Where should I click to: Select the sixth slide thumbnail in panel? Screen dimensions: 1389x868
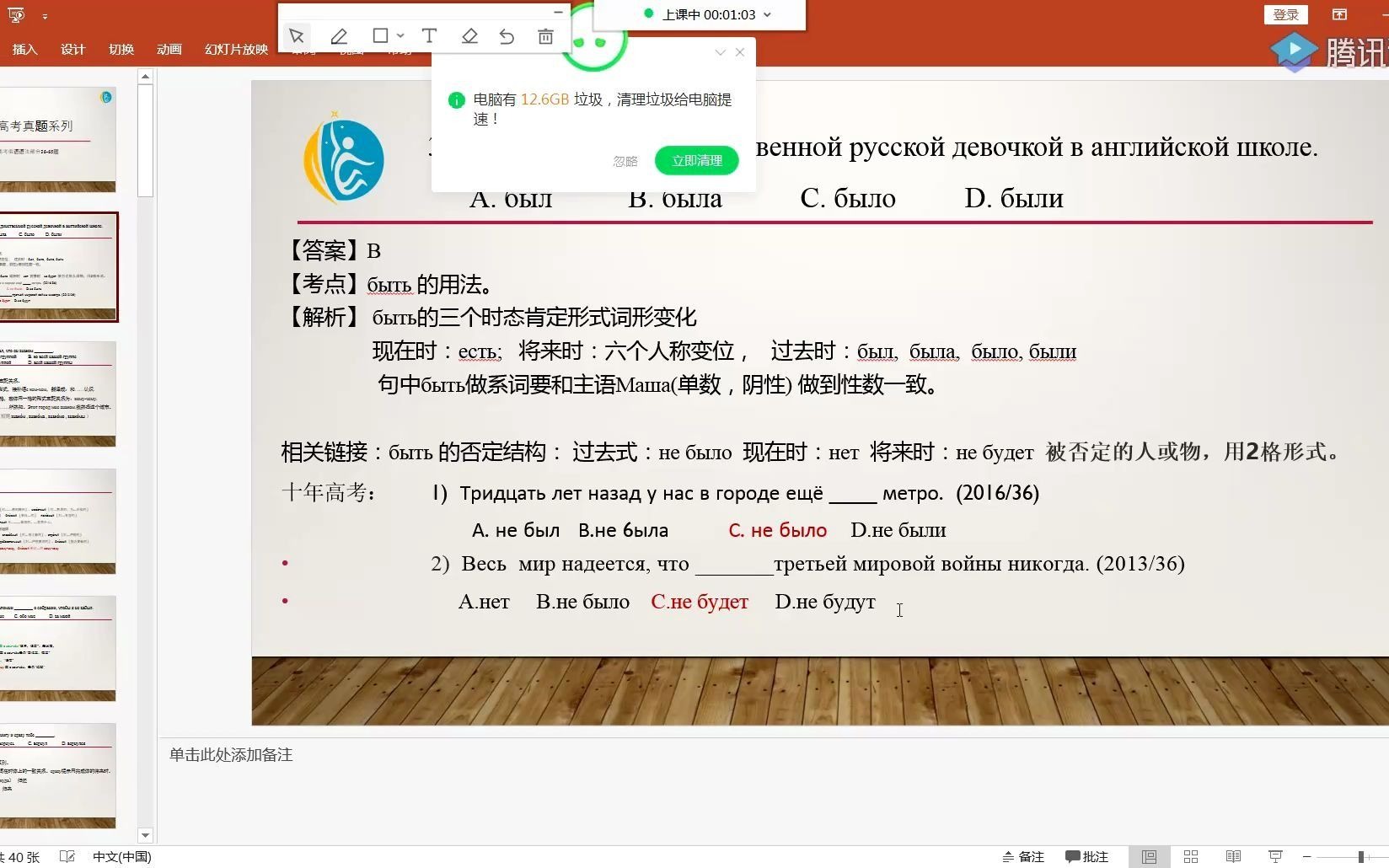[58, 775]
